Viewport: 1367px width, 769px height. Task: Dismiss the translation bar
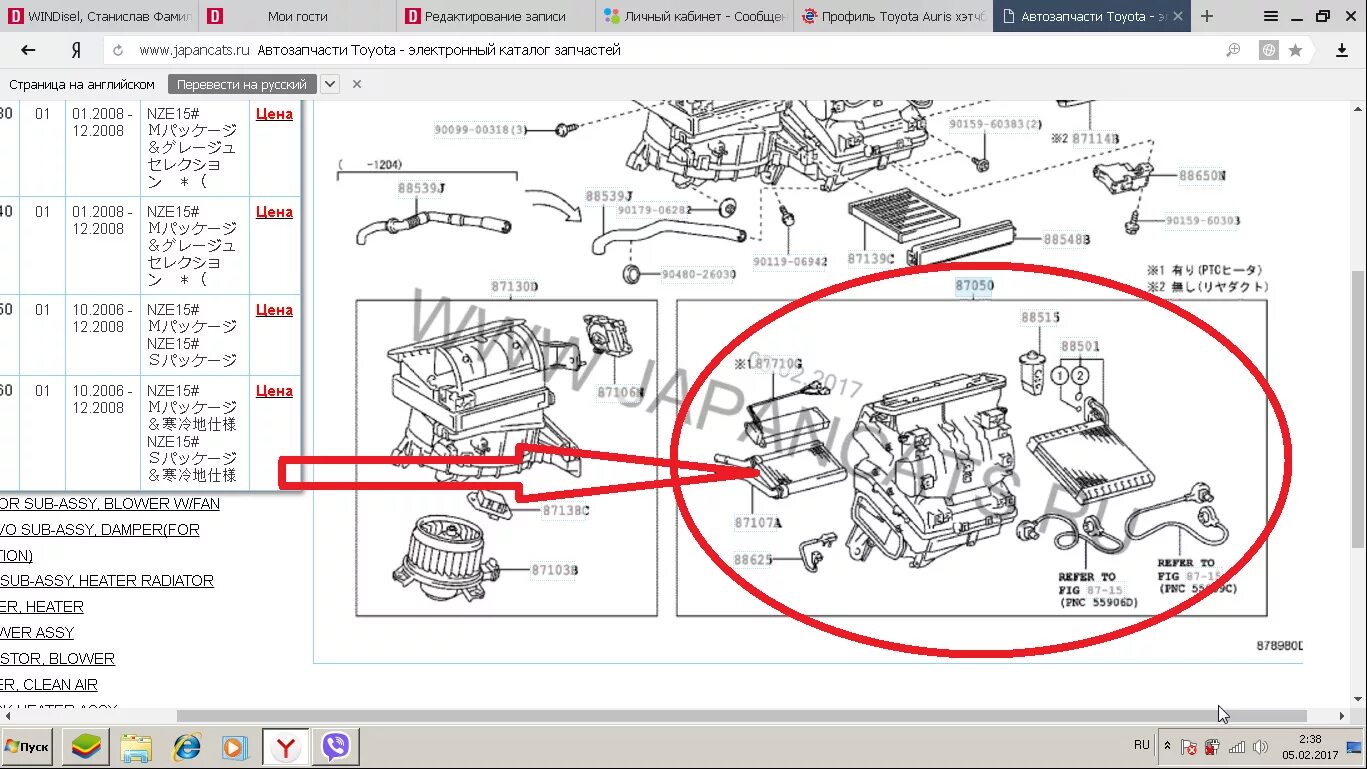[357, 84]
